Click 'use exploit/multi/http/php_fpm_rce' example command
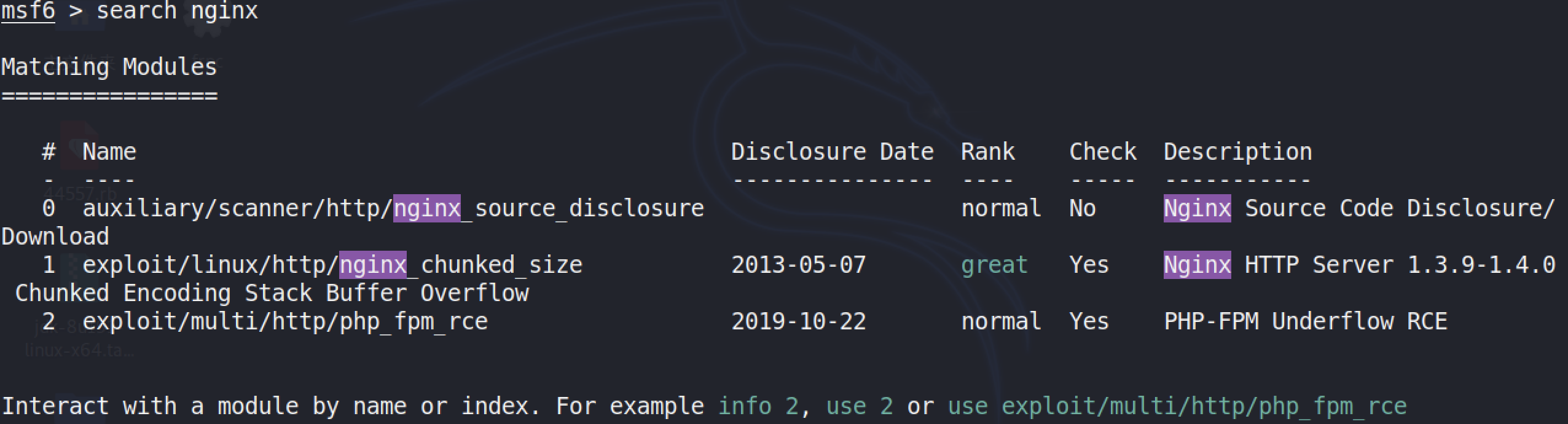Screen dimensions: 1568x424 pyautogui.click(x=1177, y=407)
